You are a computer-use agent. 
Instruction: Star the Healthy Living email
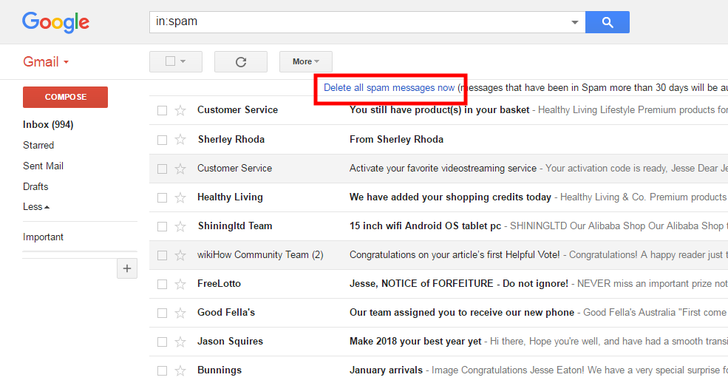point(180,197)
